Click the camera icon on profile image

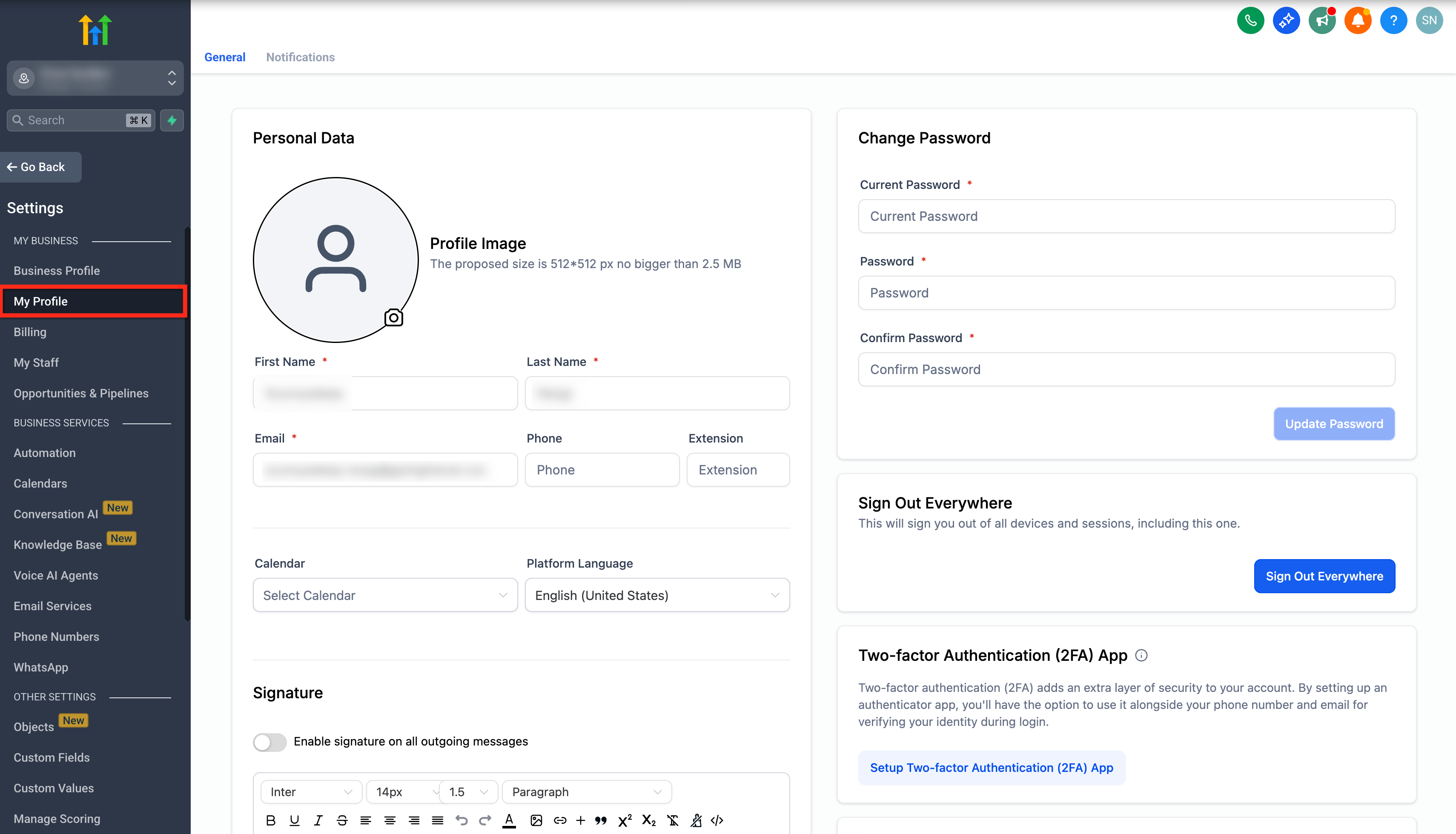[394, 317]
